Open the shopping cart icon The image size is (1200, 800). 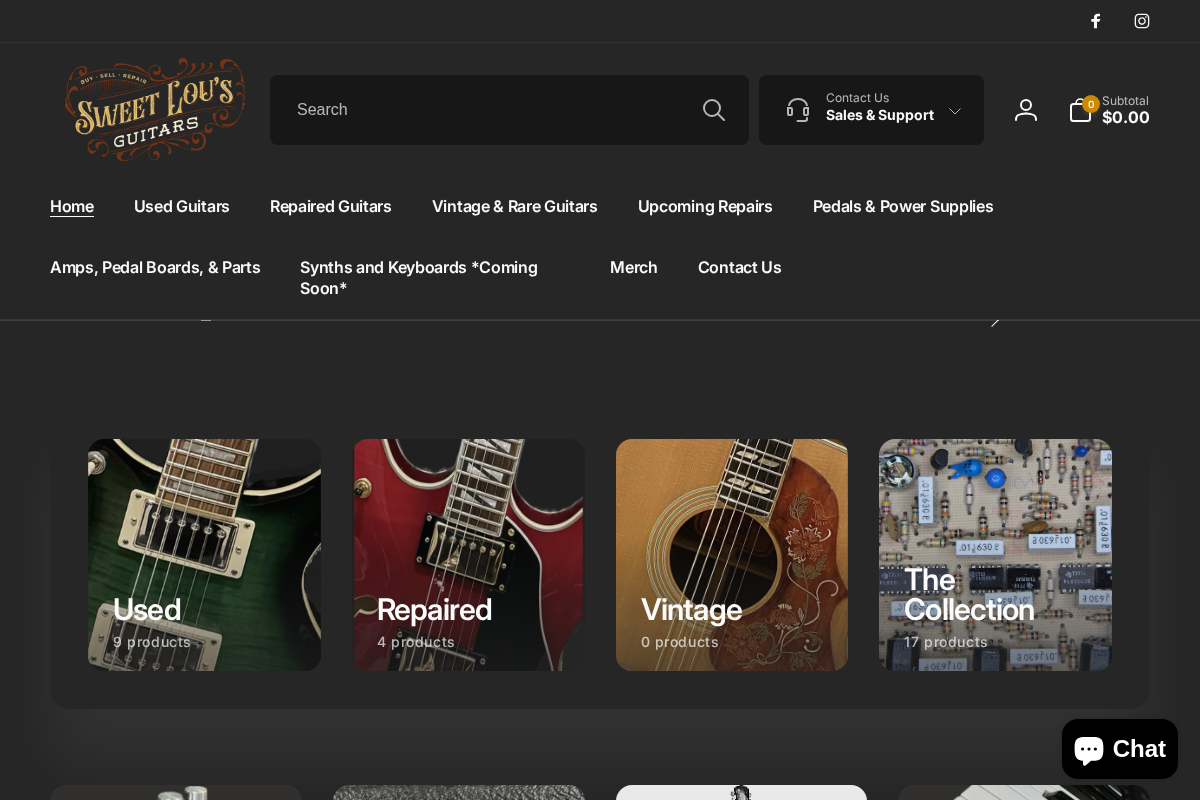pyautogui.click(x=1080, y=111)
